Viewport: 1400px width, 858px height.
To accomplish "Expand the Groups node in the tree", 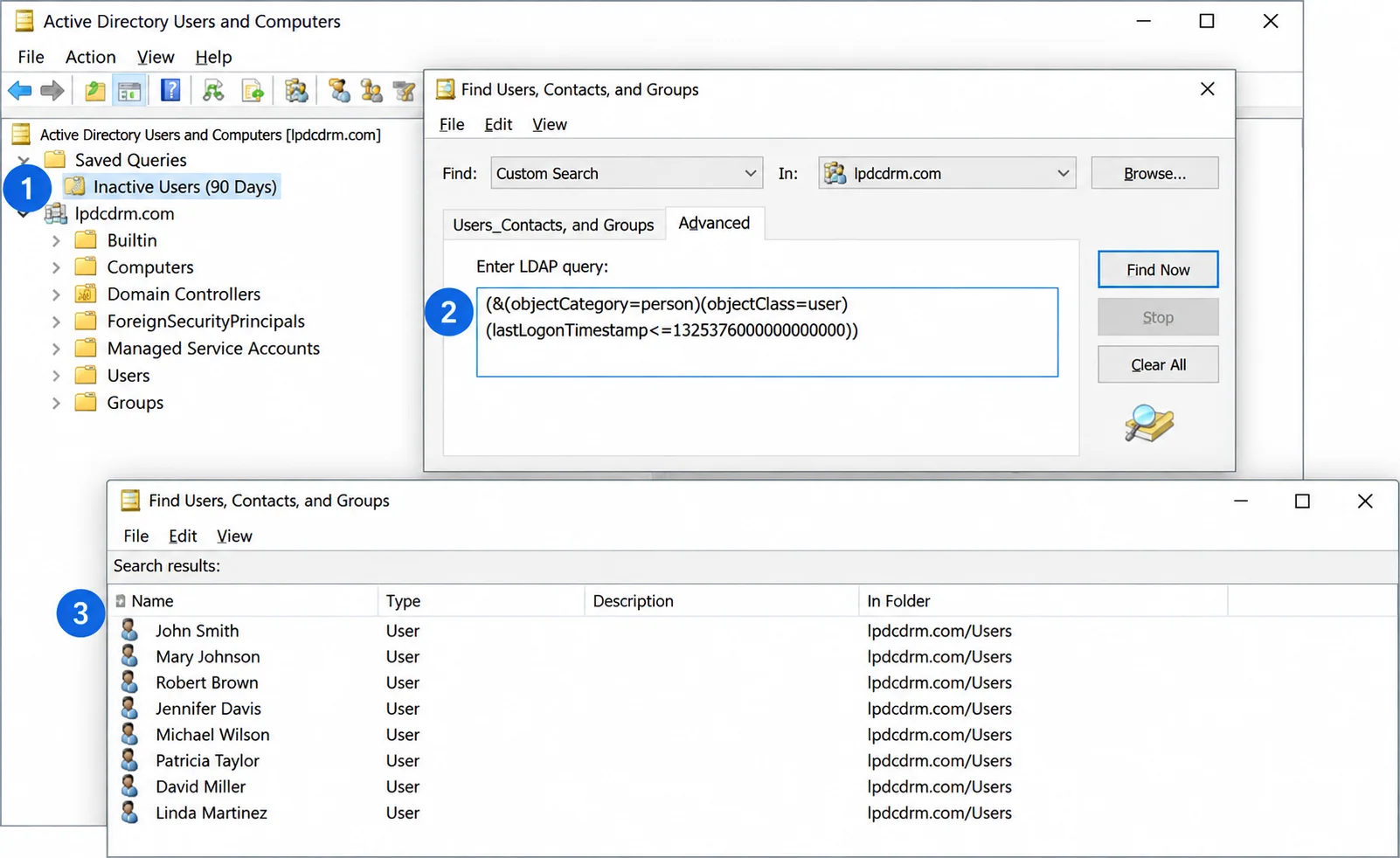I will coord(56,403).
